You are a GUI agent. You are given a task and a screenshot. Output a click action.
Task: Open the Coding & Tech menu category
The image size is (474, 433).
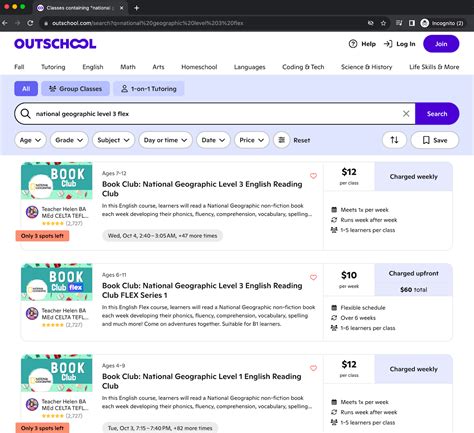pos(303,67)
